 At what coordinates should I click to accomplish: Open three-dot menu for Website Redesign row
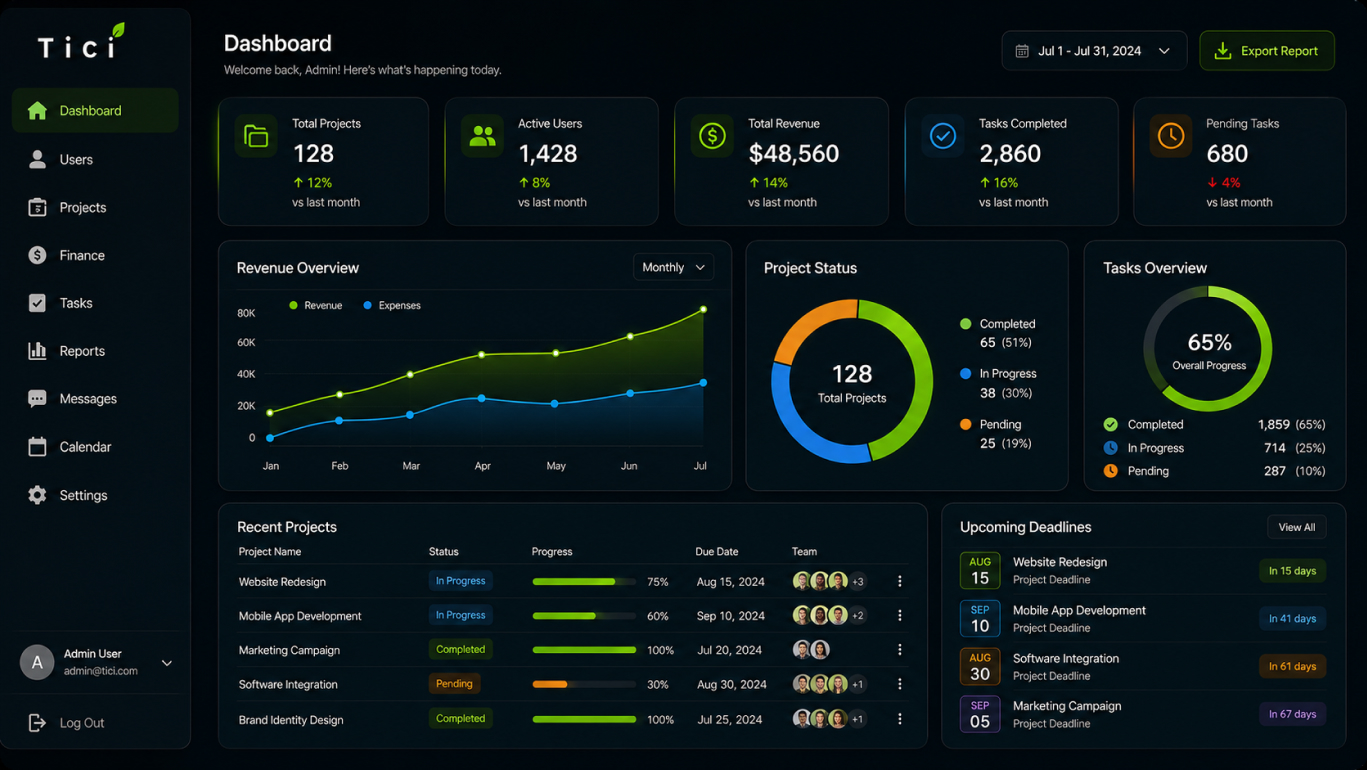point(899,581)
